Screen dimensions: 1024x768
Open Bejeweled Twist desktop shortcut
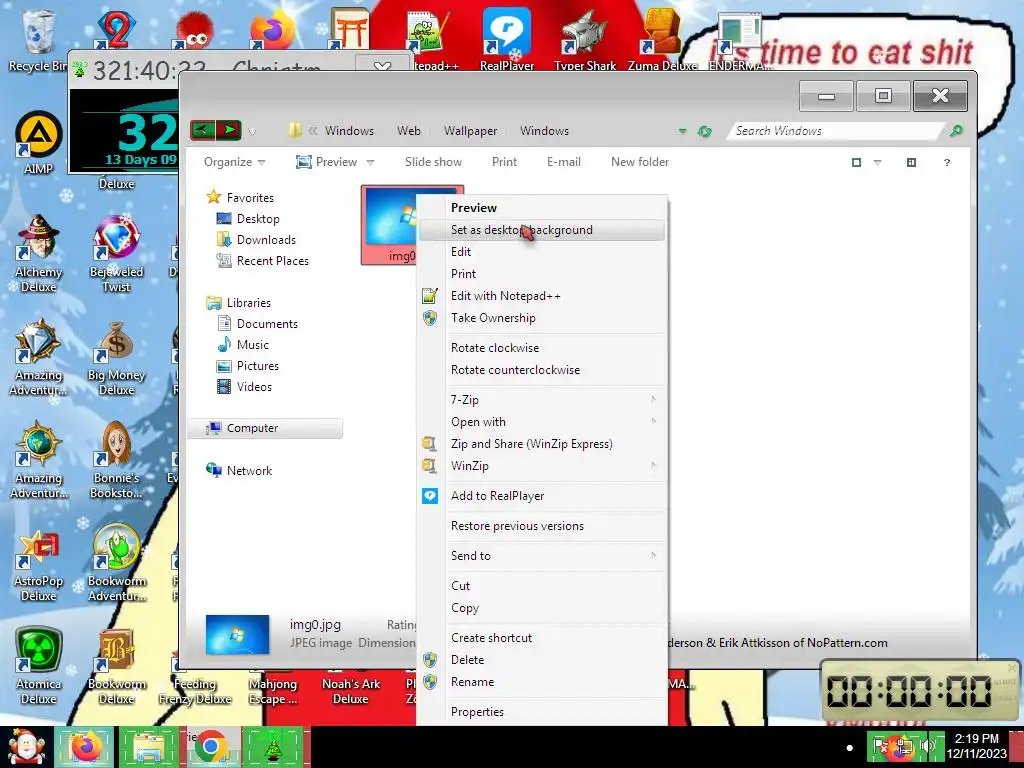(x=116, y=253)
